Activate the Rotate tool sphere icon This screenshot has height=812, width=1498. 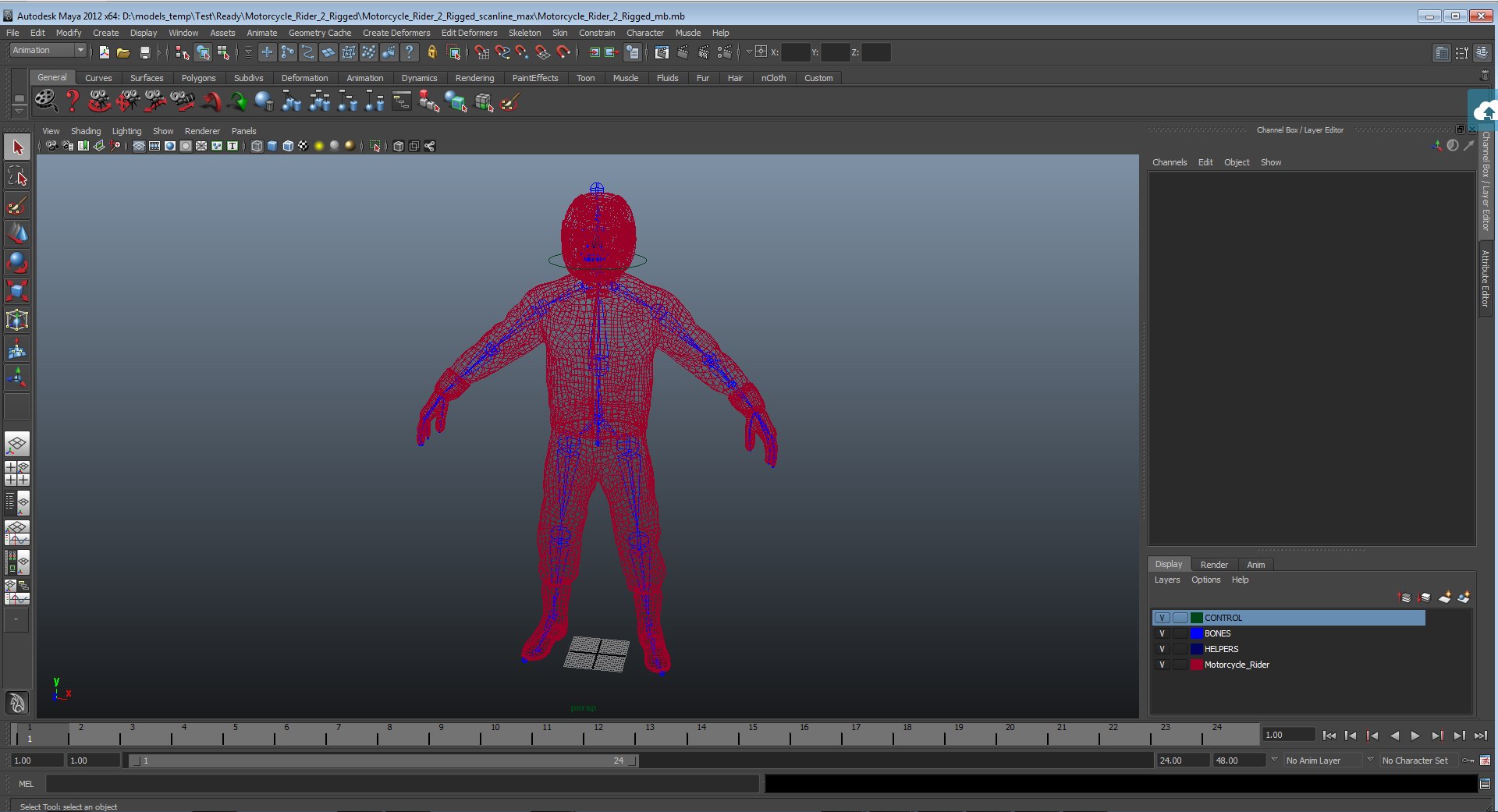pyautogui.click(x=17, y=263)
